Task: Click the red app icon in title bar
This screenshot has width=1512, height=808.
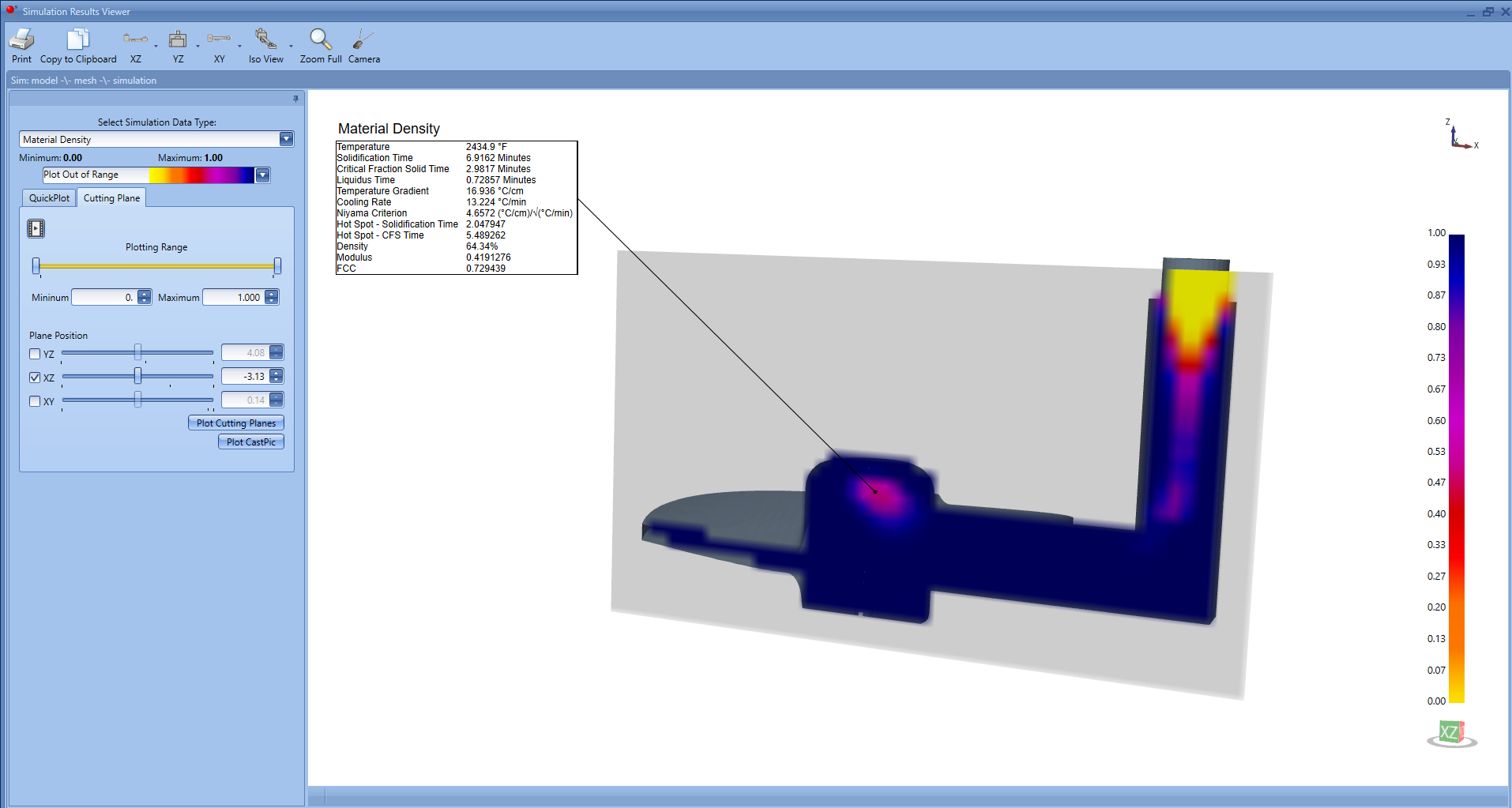Action: [11, 10]
